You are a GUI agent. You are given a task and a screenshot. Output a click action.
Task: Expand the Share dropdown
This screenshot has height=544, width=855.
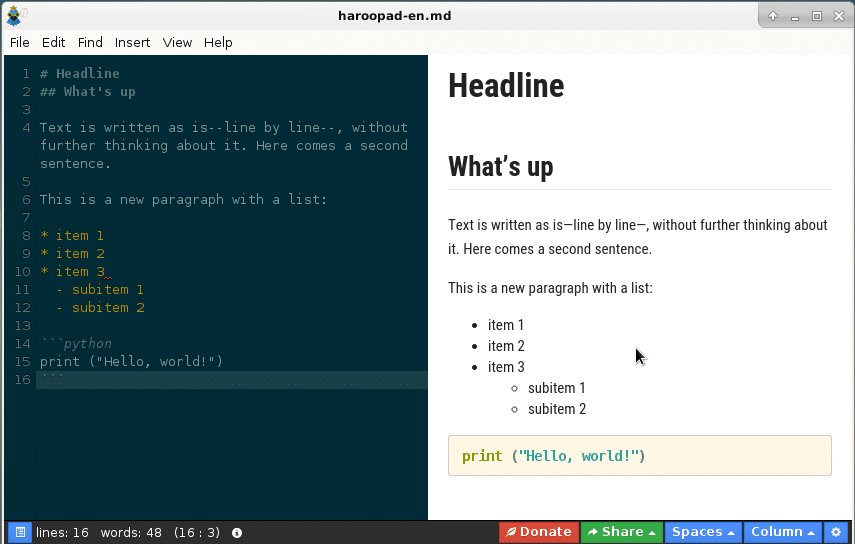pos(622,532)
